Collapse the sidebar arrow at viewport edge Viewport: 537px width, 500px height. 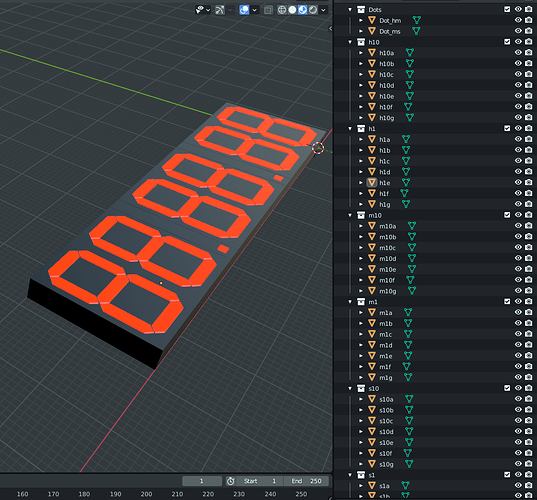(x=330, y=28)
